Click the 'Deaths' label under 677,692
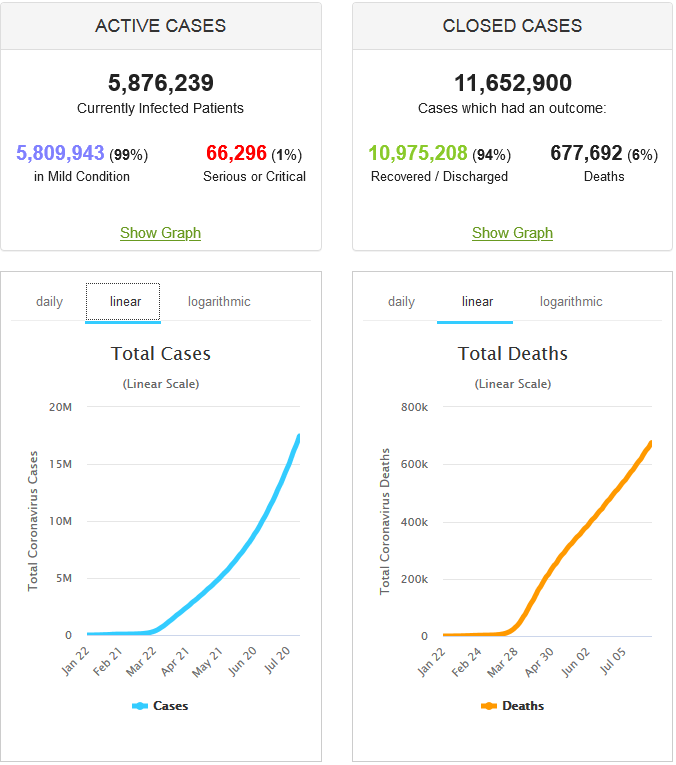The image size is (676, 765). (x=604, y=176)
